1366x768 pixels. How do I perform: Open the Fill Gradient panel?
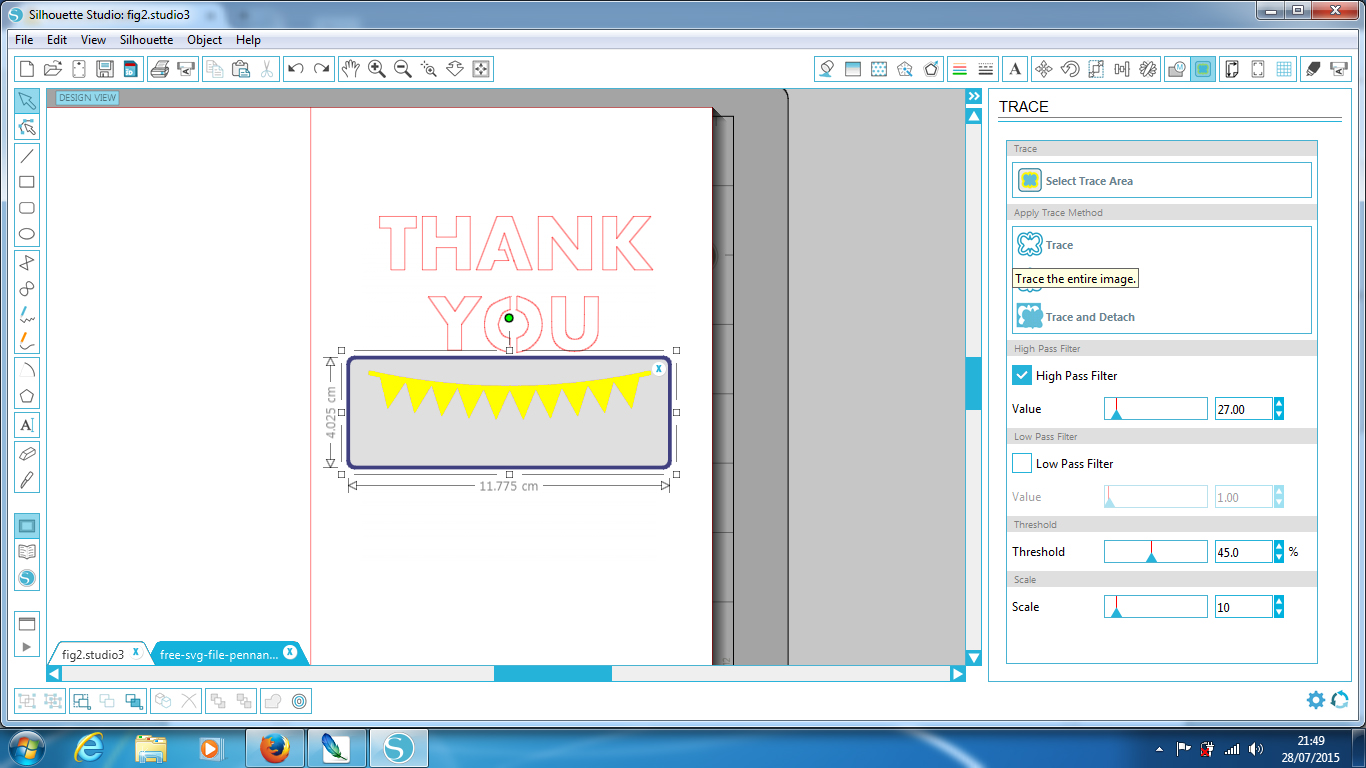coord(853,69)
